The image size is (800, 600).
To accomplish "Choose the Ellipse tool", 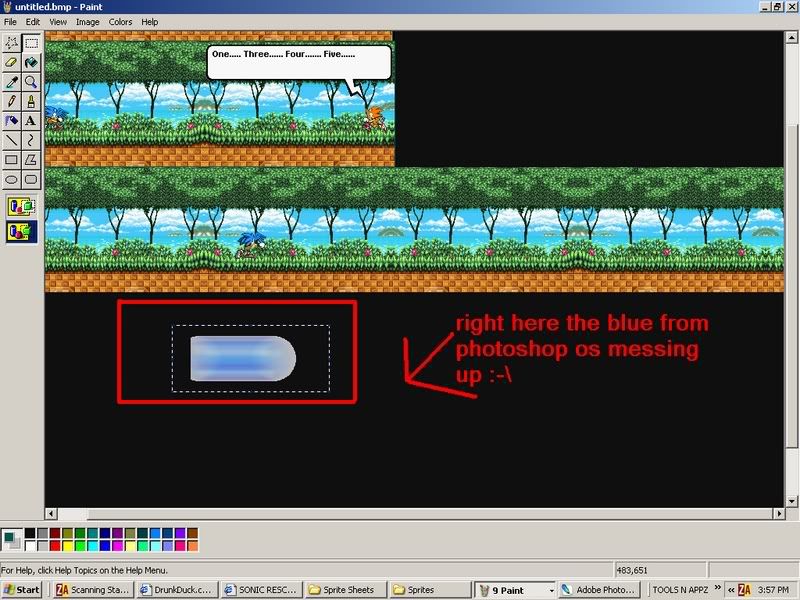I will coord(12,179).
